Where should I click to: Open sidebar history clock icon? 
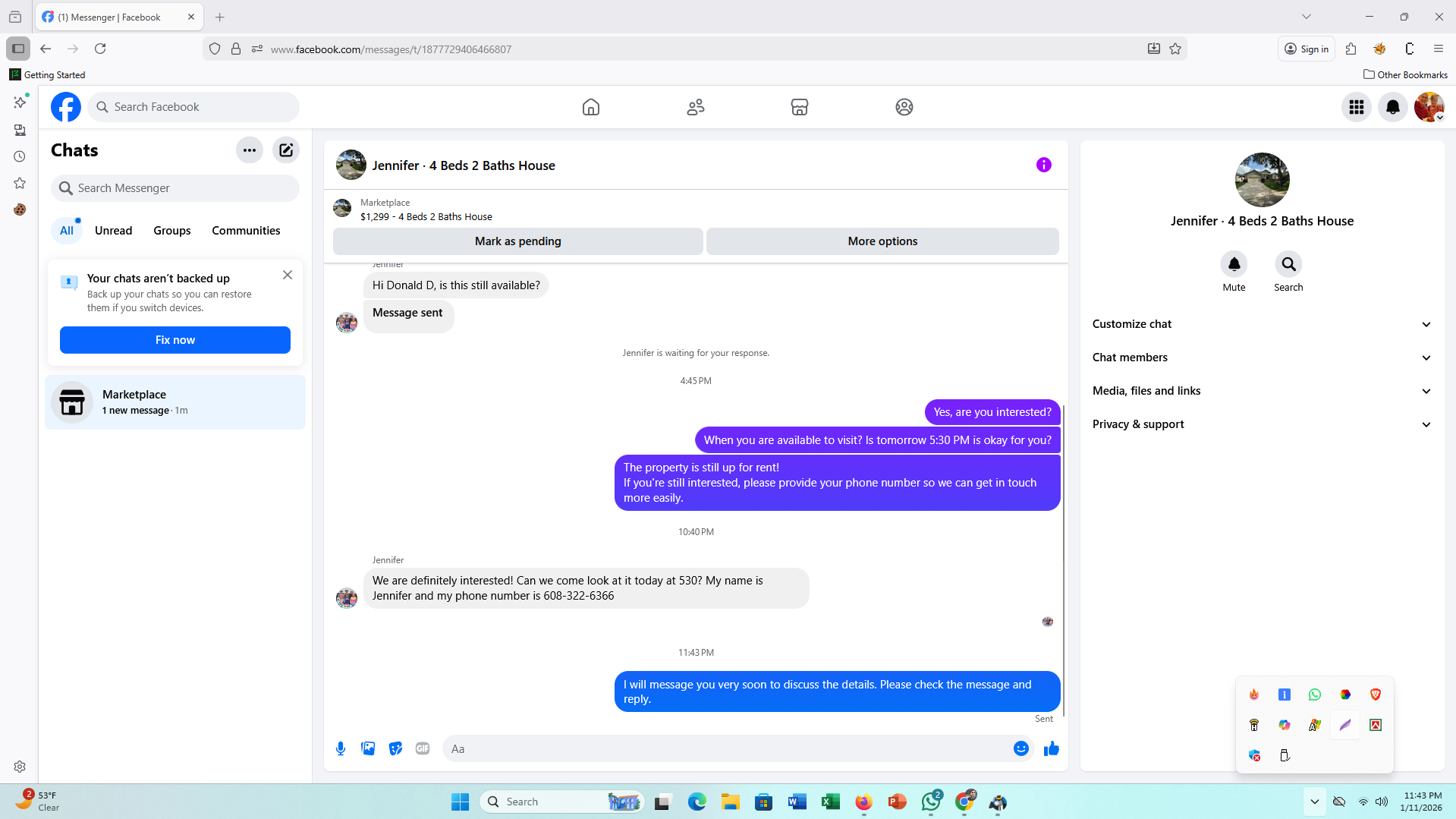pyautogui.click(x=20, y=156)
